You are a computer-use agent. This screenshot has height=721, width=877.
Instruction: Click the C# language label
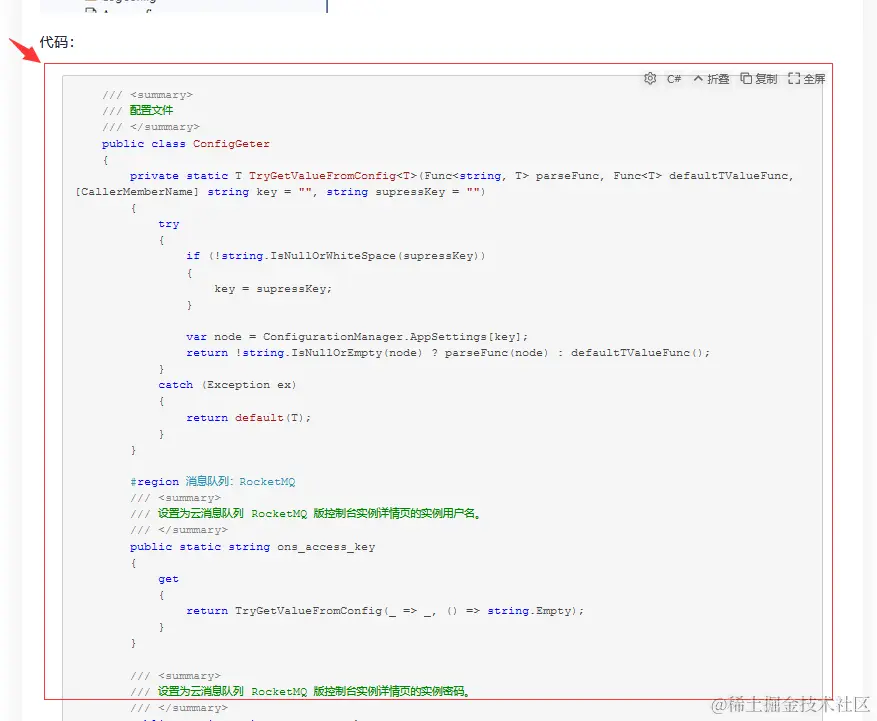[673, 79]
